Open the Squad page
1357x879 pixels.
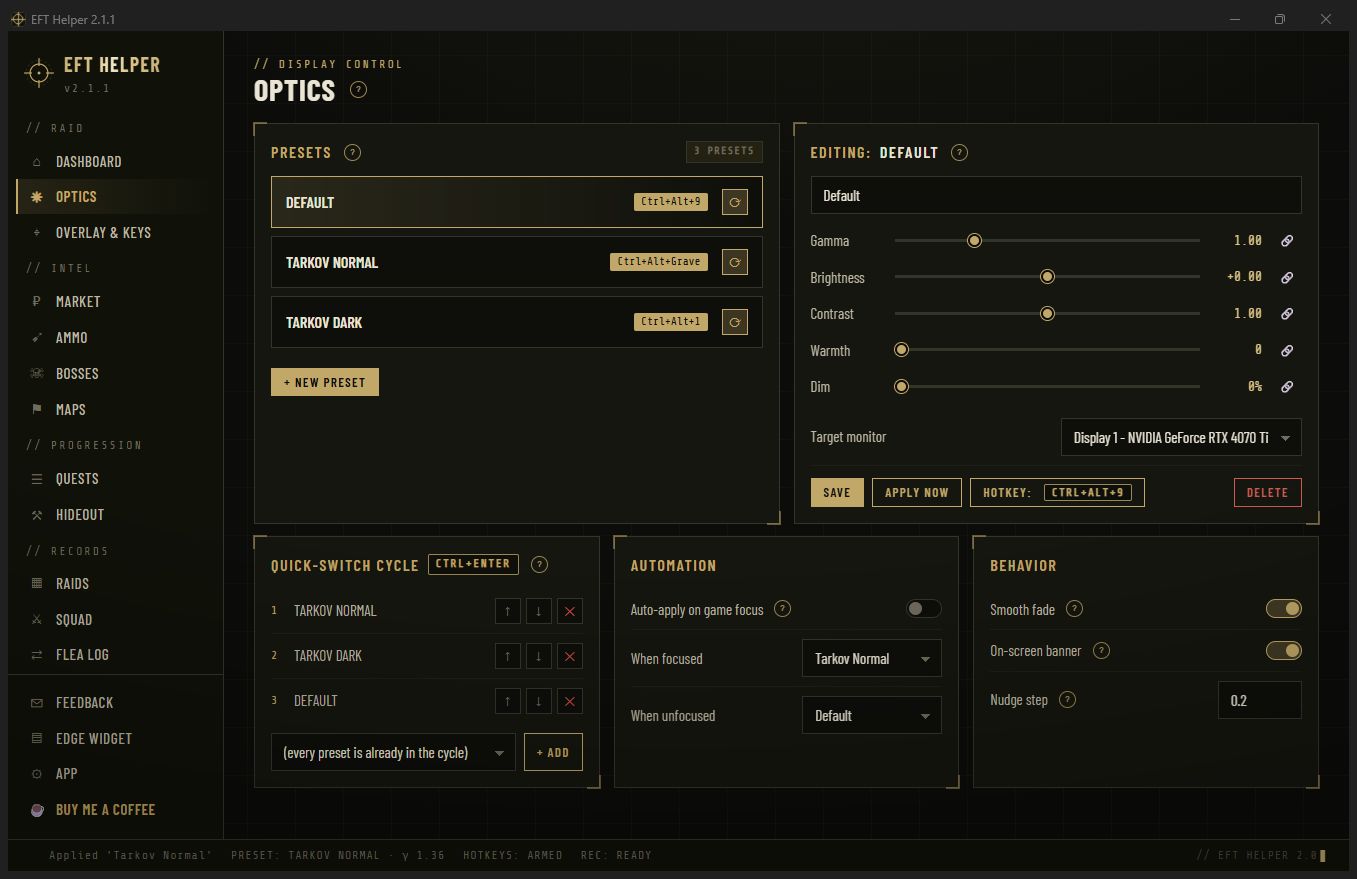[x=116, y=620]
